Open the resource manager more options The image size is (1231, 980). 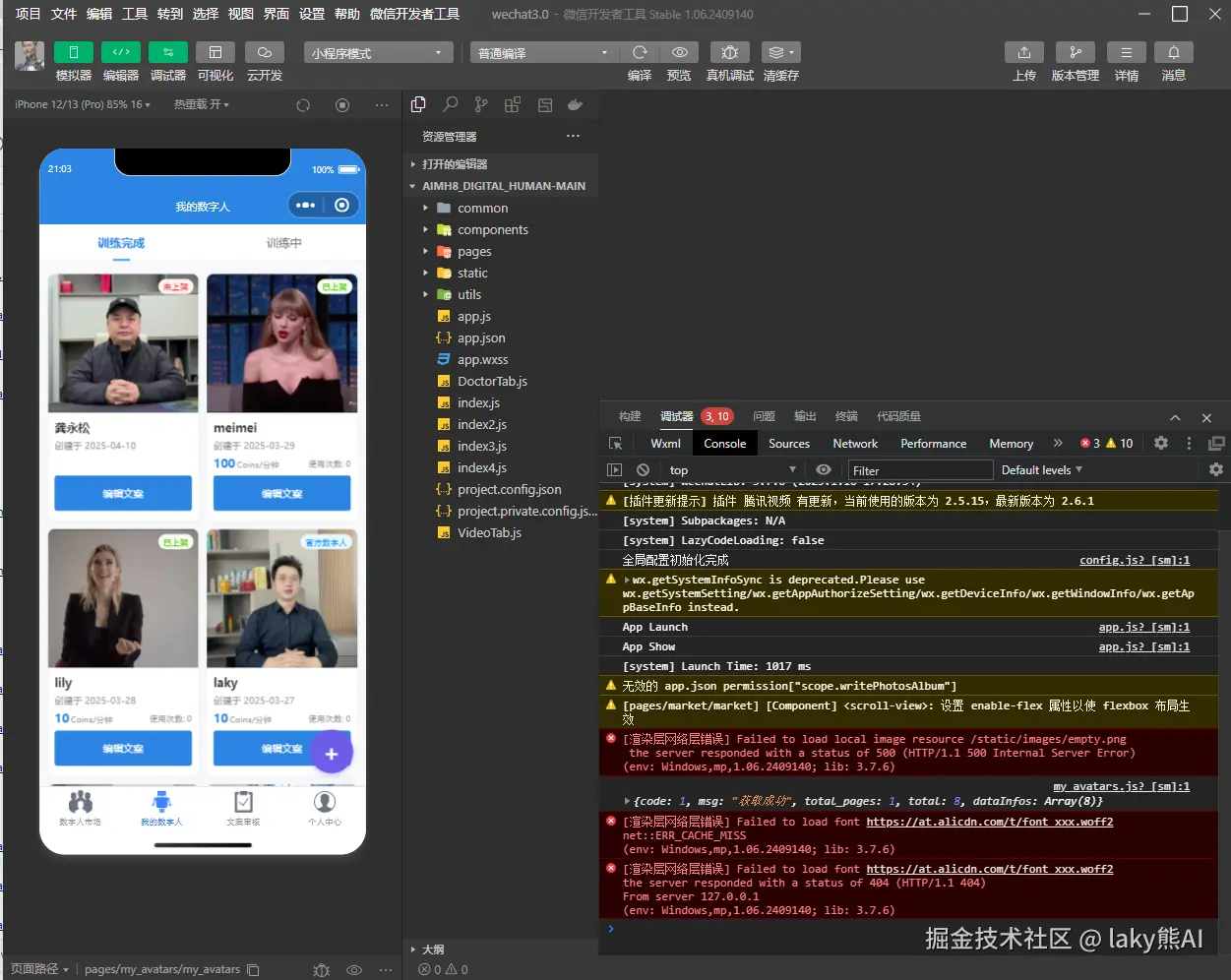click(x=573, y=136)
